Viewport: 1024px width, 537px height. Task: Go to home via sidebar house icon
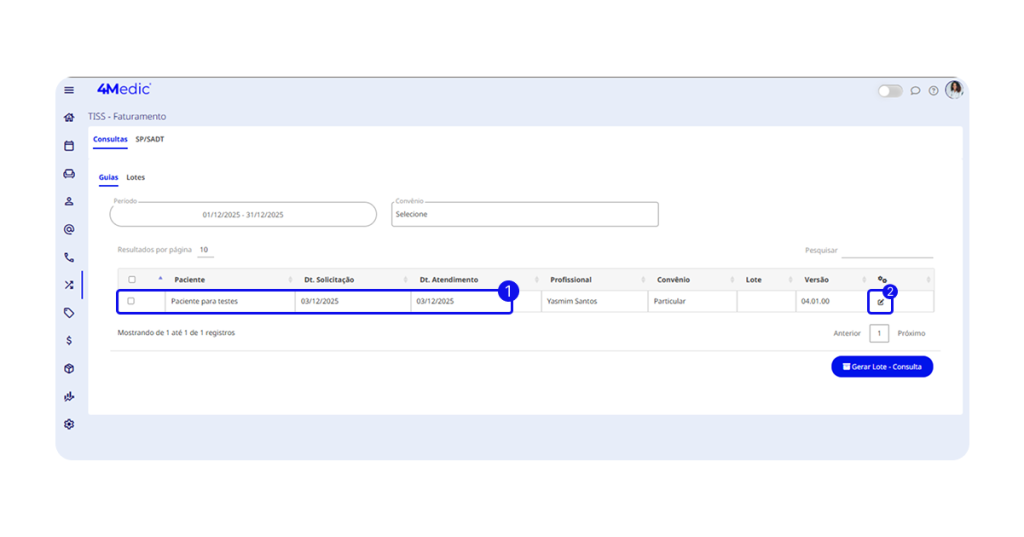pos(69,117)
